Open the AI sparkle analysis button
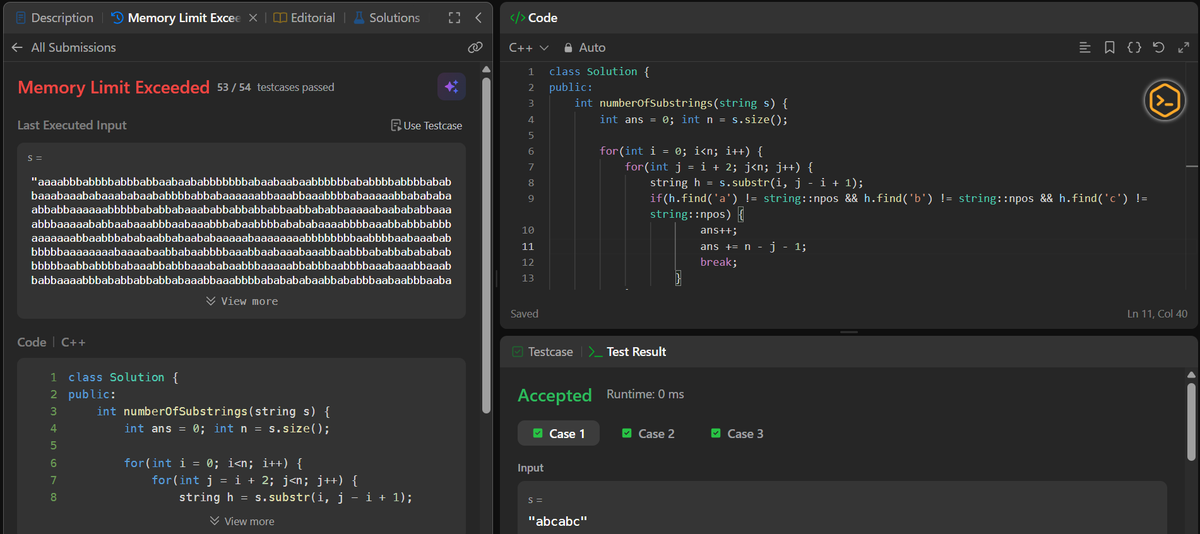The height and width of the screenshot is (534, 1200). click(x=451, y=87)
